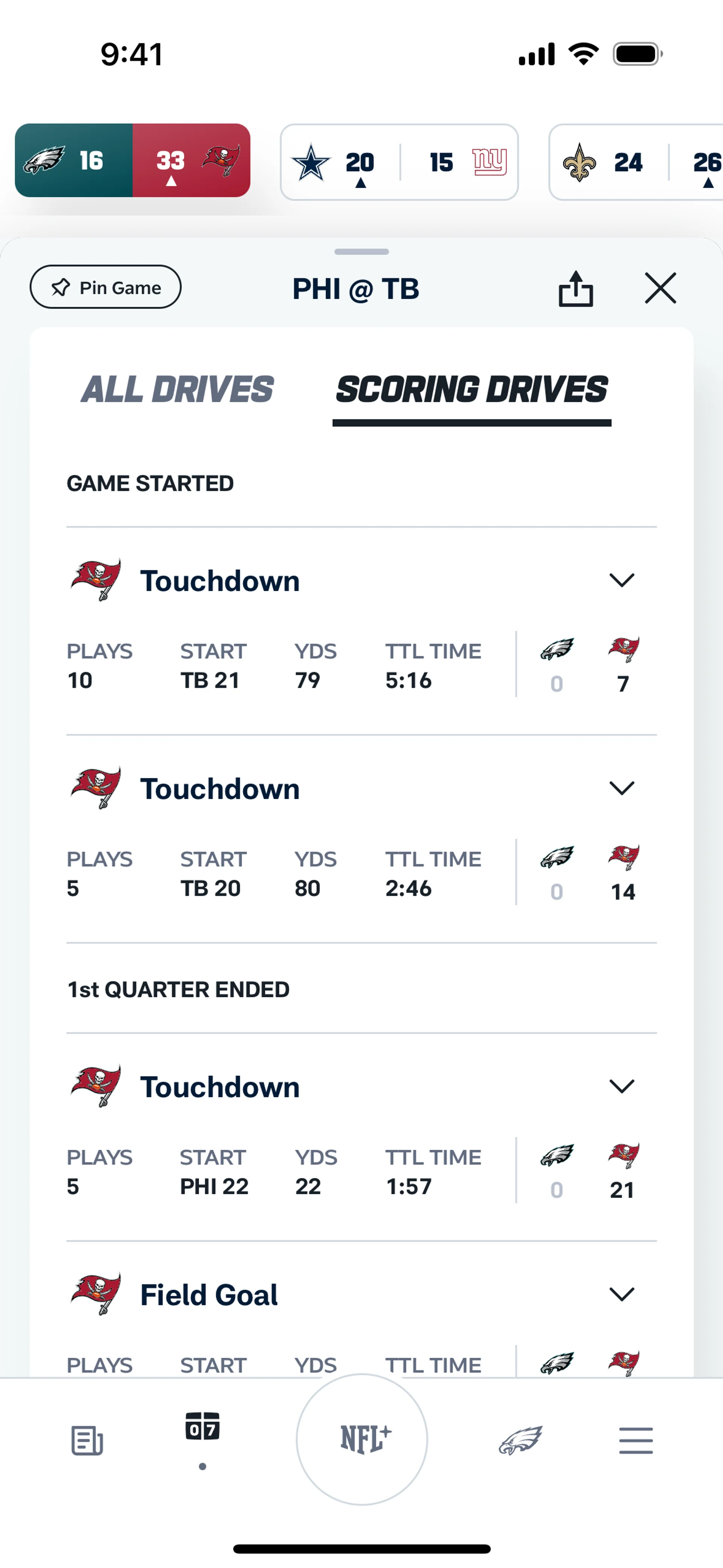Select the Scoring Drives tab
The width and height of the screenshot is (723, 1568).
click(x=472, y=390)
